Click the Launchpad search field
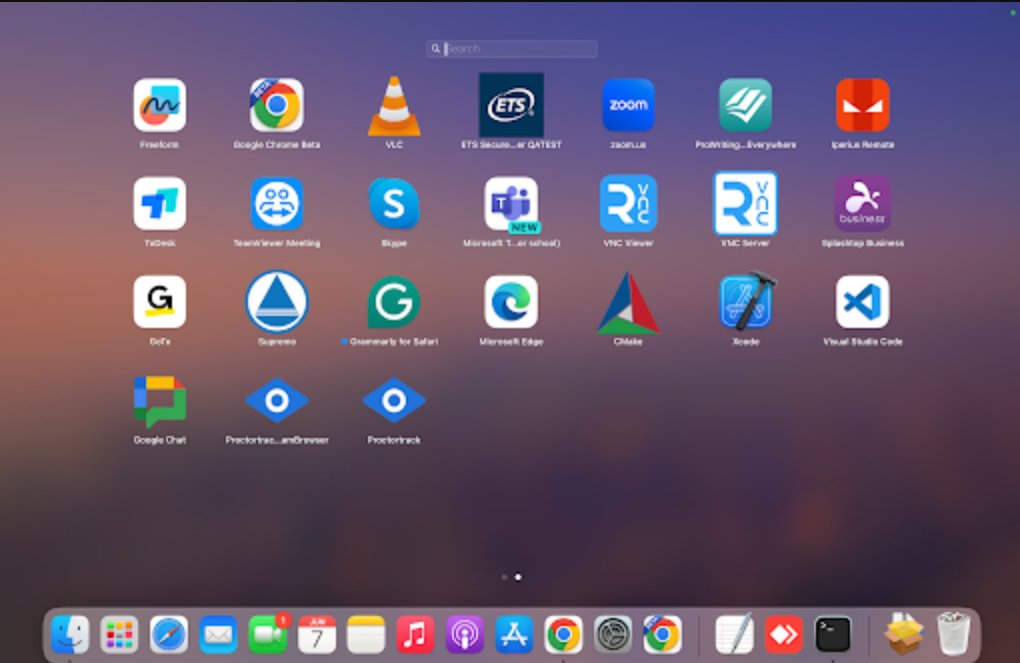 [512, 49]
